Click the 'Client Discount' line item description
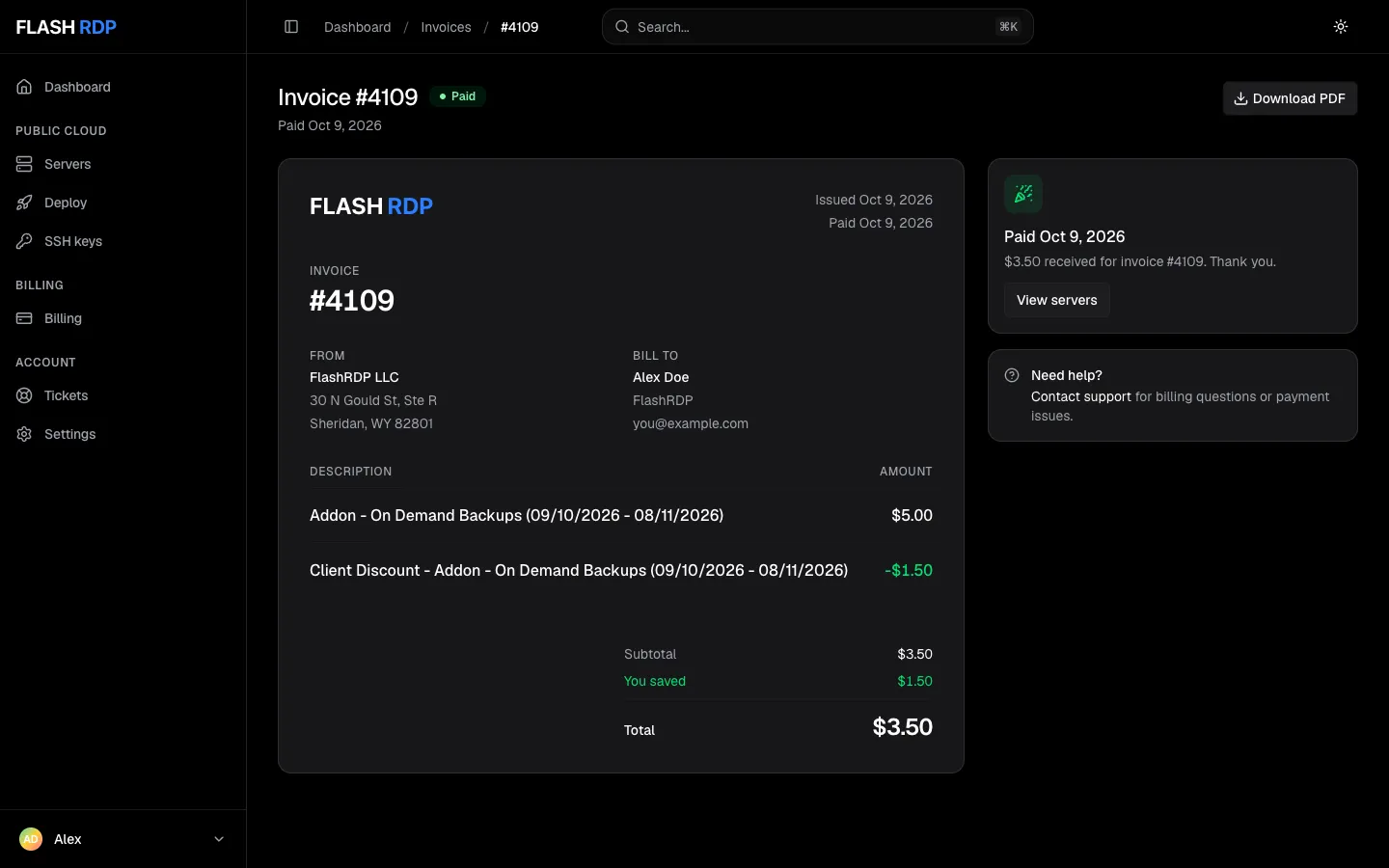 pyautogui.click(x=579, y=570)
